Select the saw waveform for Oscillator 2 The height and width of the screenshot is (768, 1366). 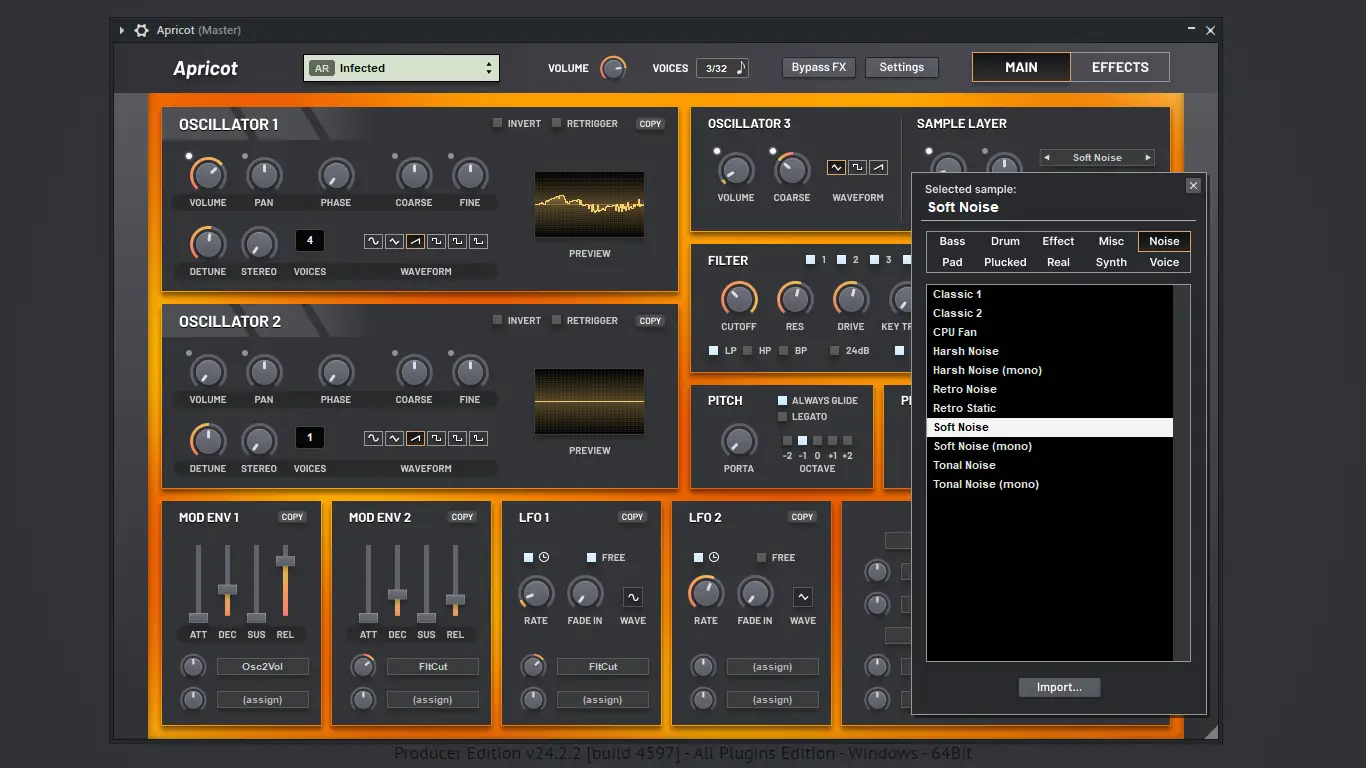tap(415, 438)
